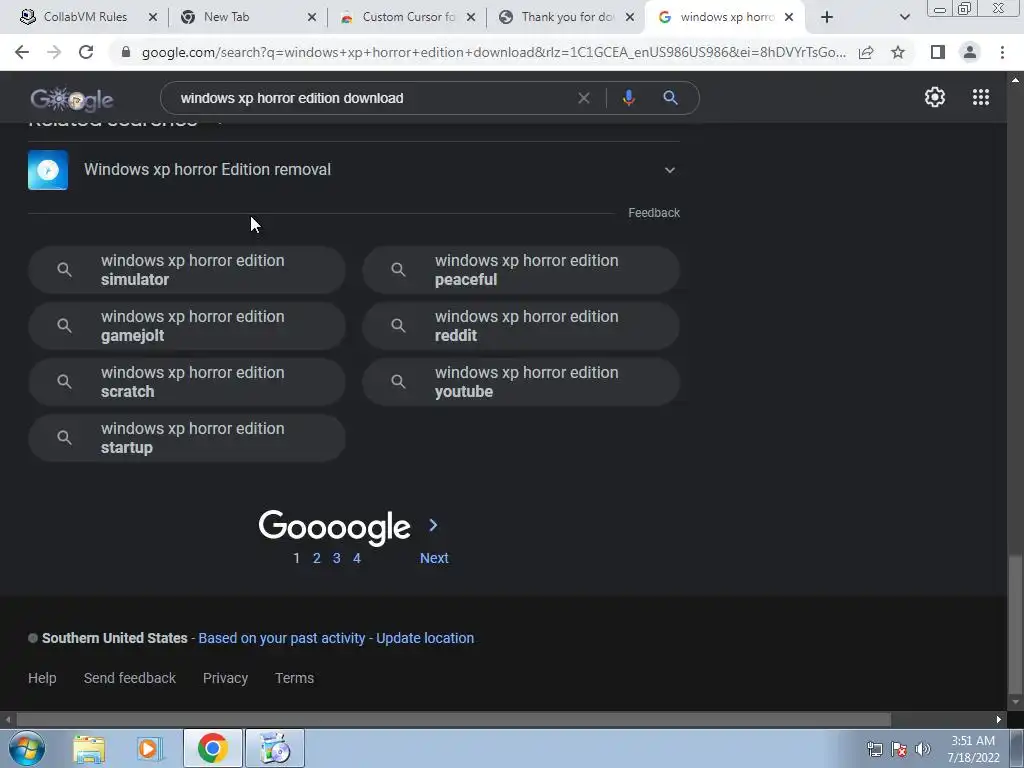Go to results page 2

(317, 558)
